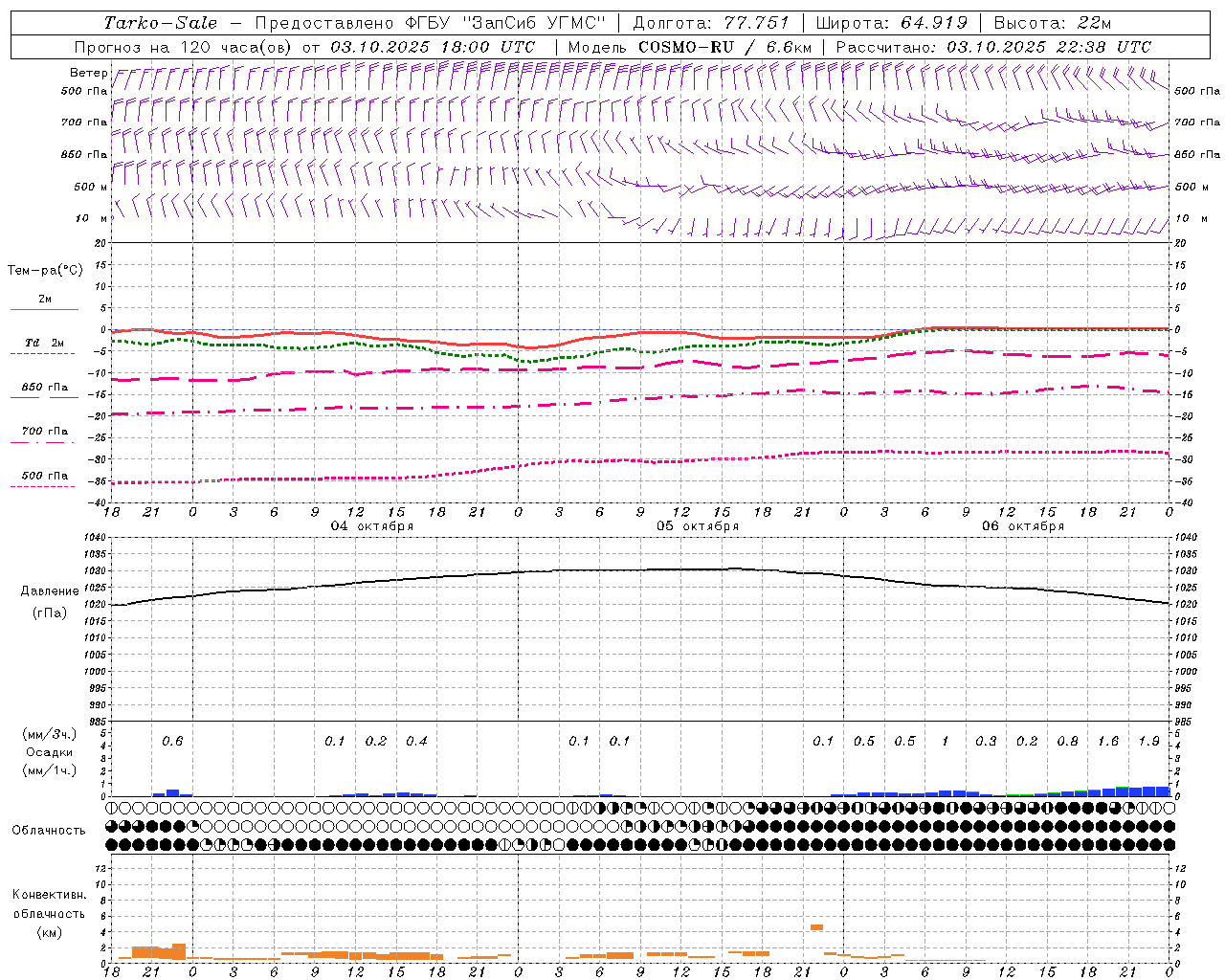Click the Конвективн. convective cloud label

tap(49, 895)
